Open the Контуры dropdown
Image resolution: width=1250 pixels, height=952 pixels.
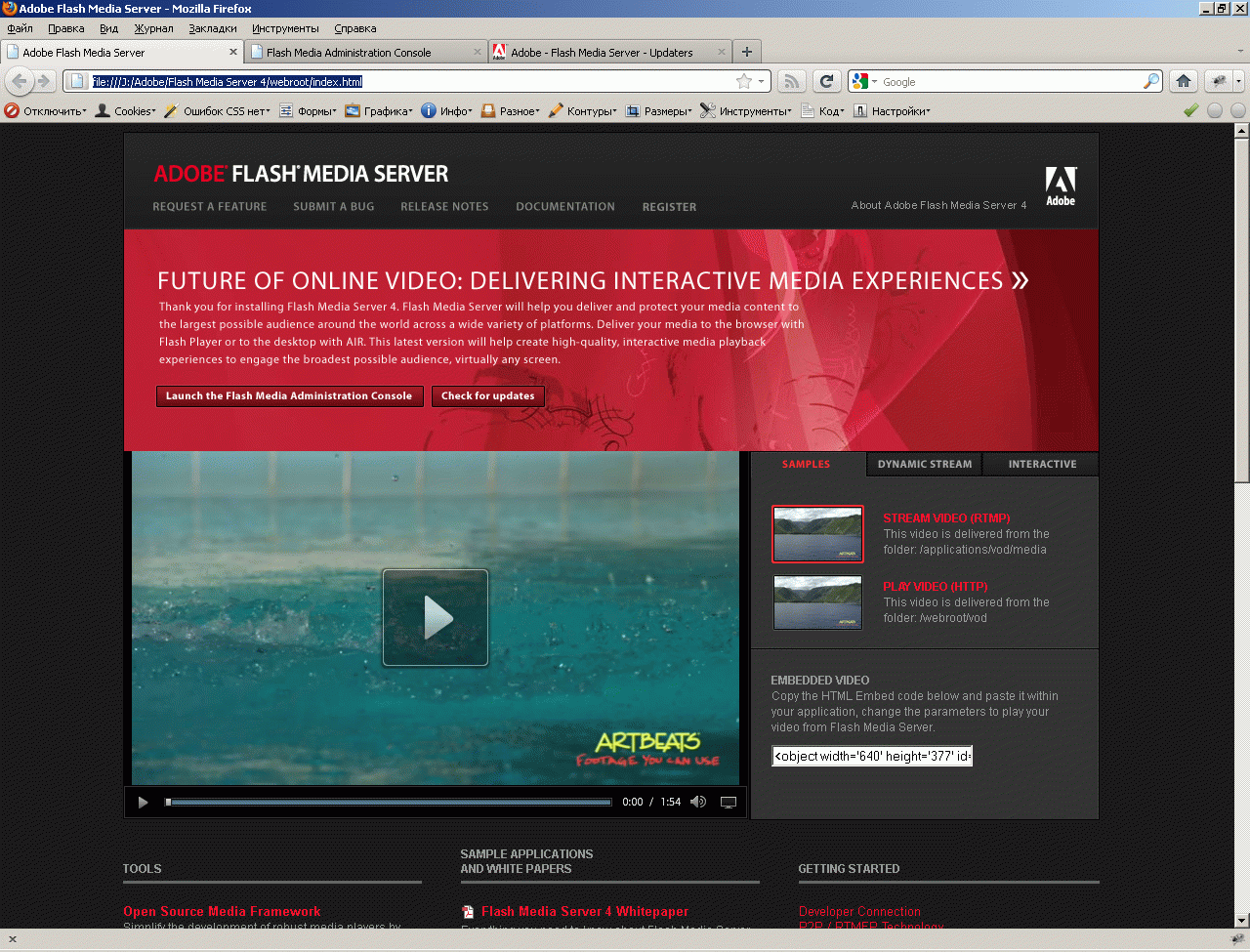pos(582,110)
